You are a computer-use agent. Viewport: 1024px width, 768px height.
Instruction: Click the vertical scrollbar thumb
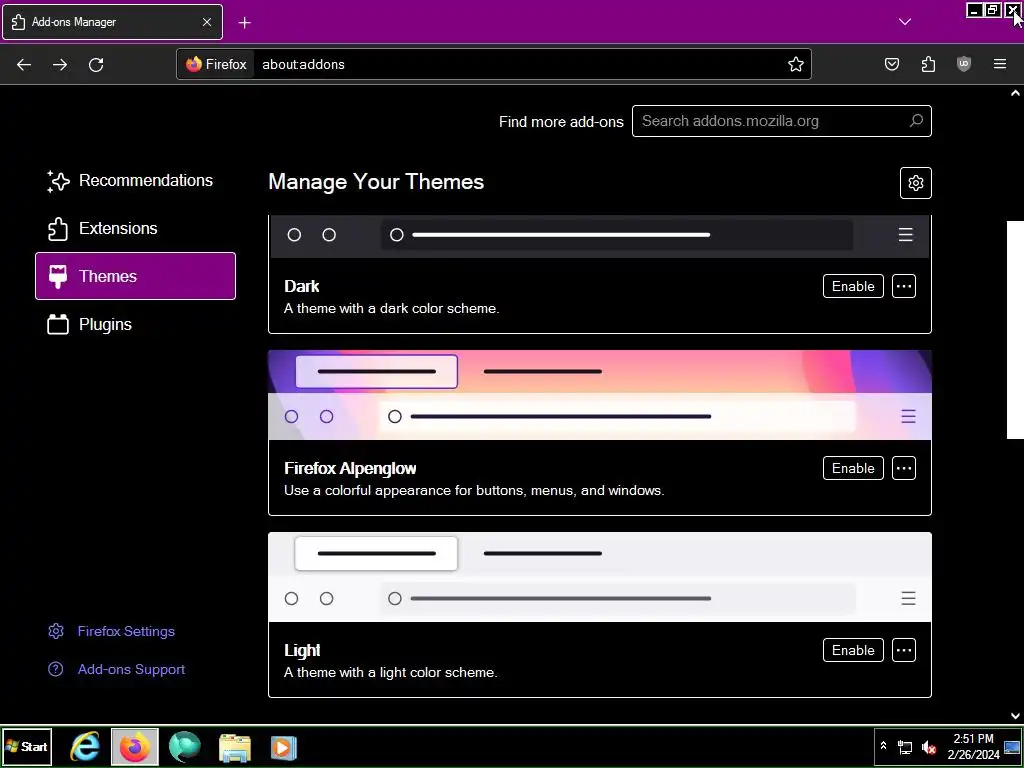click(1015, 330)
